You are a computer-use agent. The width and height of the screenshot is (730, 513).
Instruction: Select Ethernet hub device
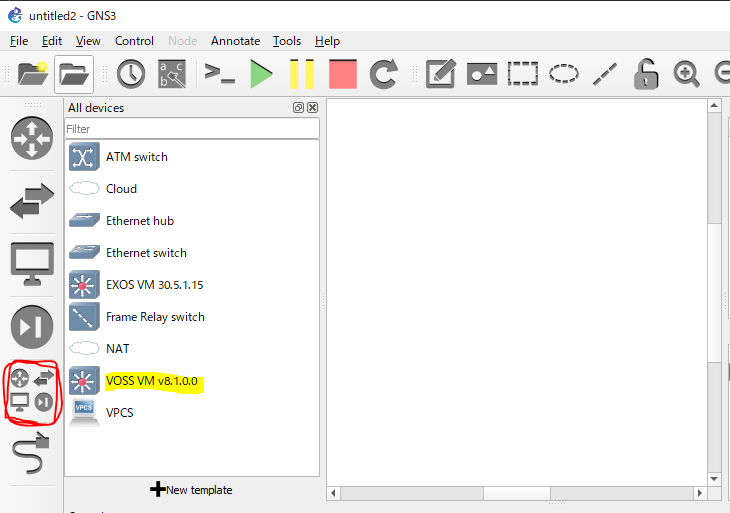click(x=192, y=221)
